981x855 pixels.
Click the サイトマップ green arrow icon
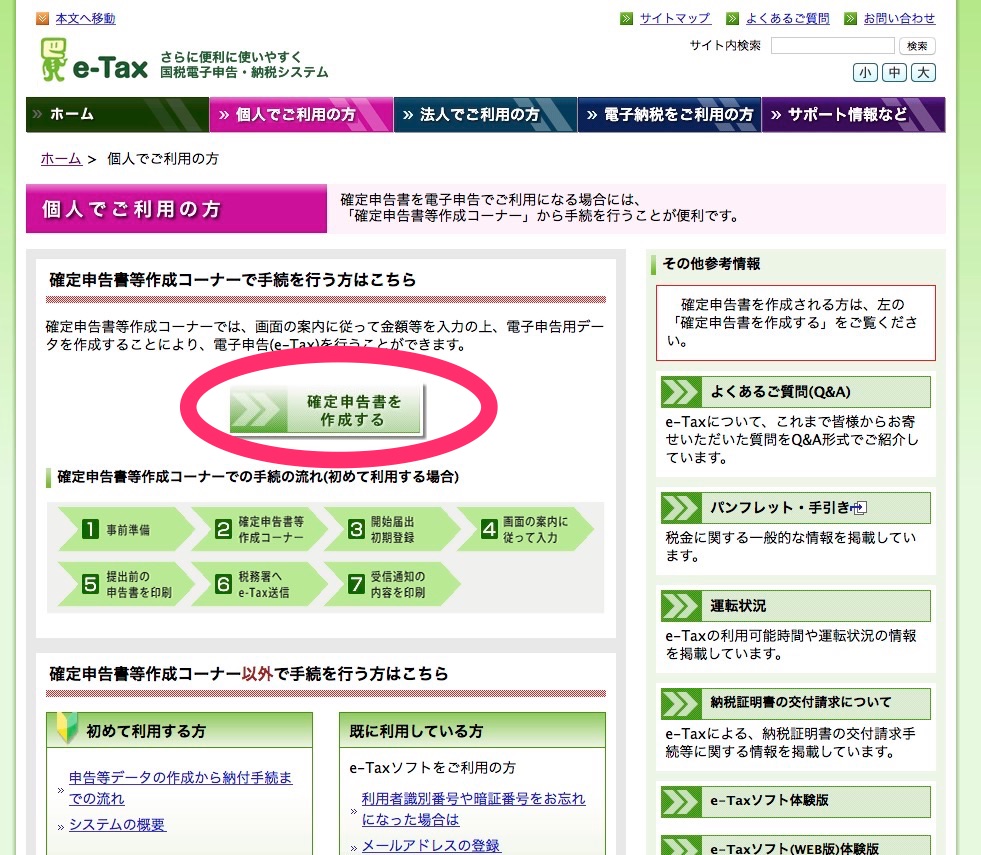click(x=626, y=19)
